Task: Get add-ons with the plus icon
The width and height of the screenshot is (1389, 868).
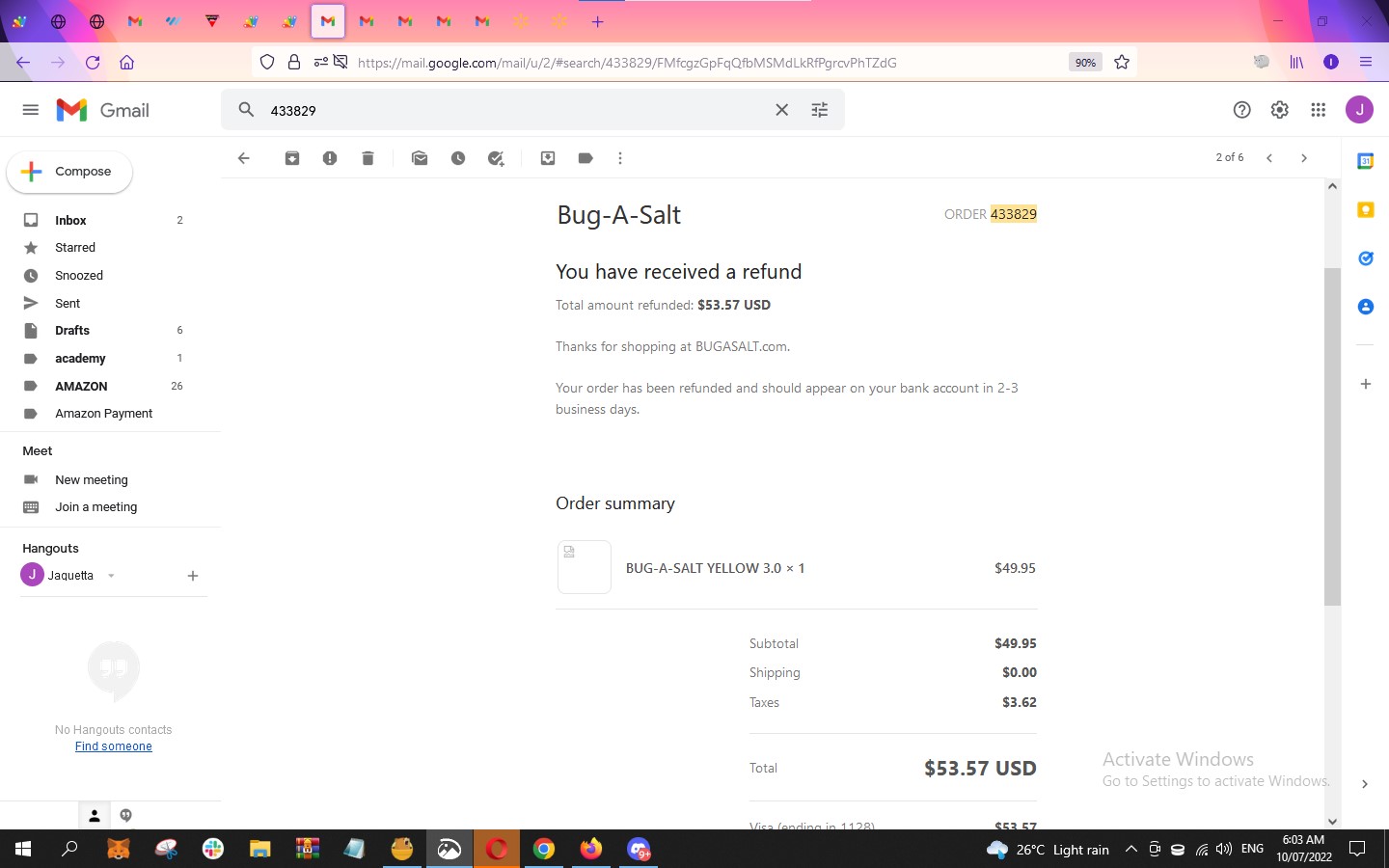Action: coord(1366,384)
